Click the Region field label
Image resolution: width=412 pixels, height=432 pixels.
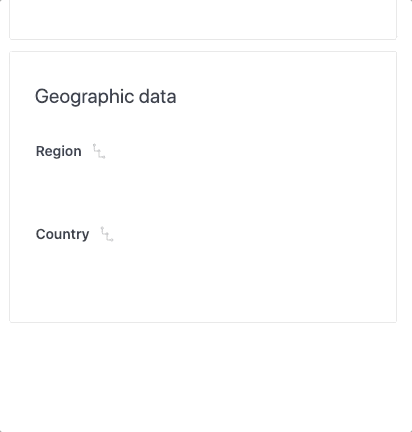point(59,151)
